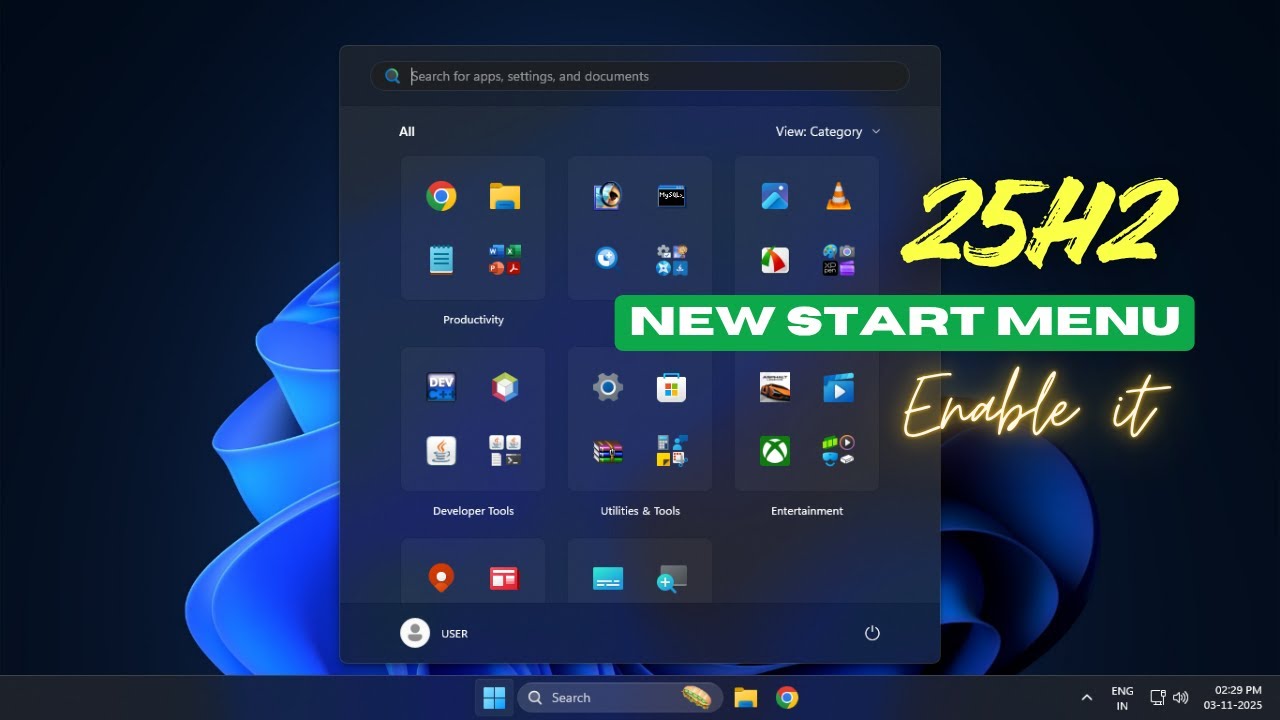The image size is (1280, 720).
Task: Launch Dev-C++ from Developer Tools
Action: coord(441,387)
